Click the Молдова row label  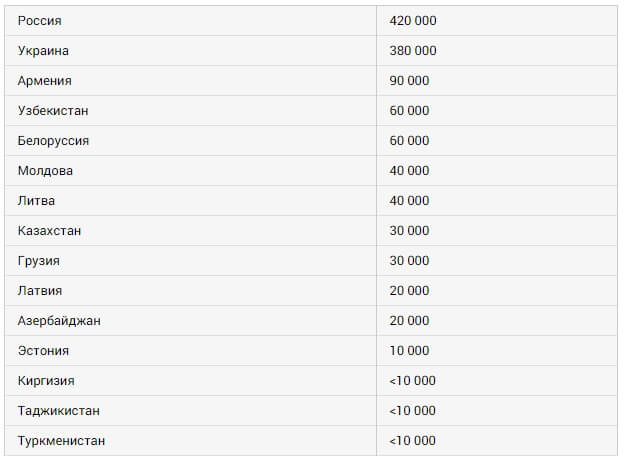(x=46, y=171)
